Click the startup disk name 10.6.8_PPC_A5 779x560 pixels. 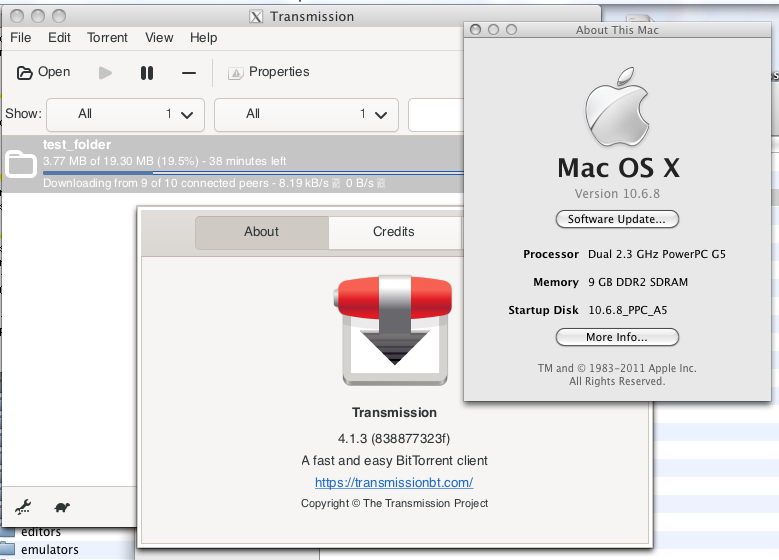(628, 311)
